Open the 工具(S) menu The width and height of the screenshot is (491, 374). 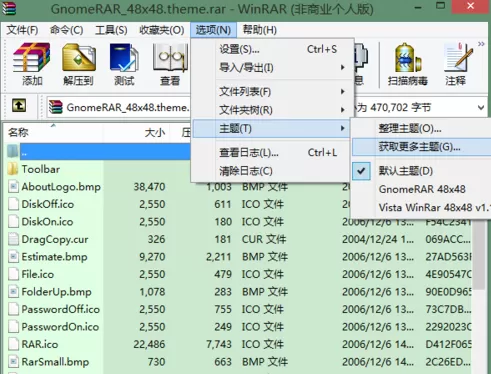(111, 30)
